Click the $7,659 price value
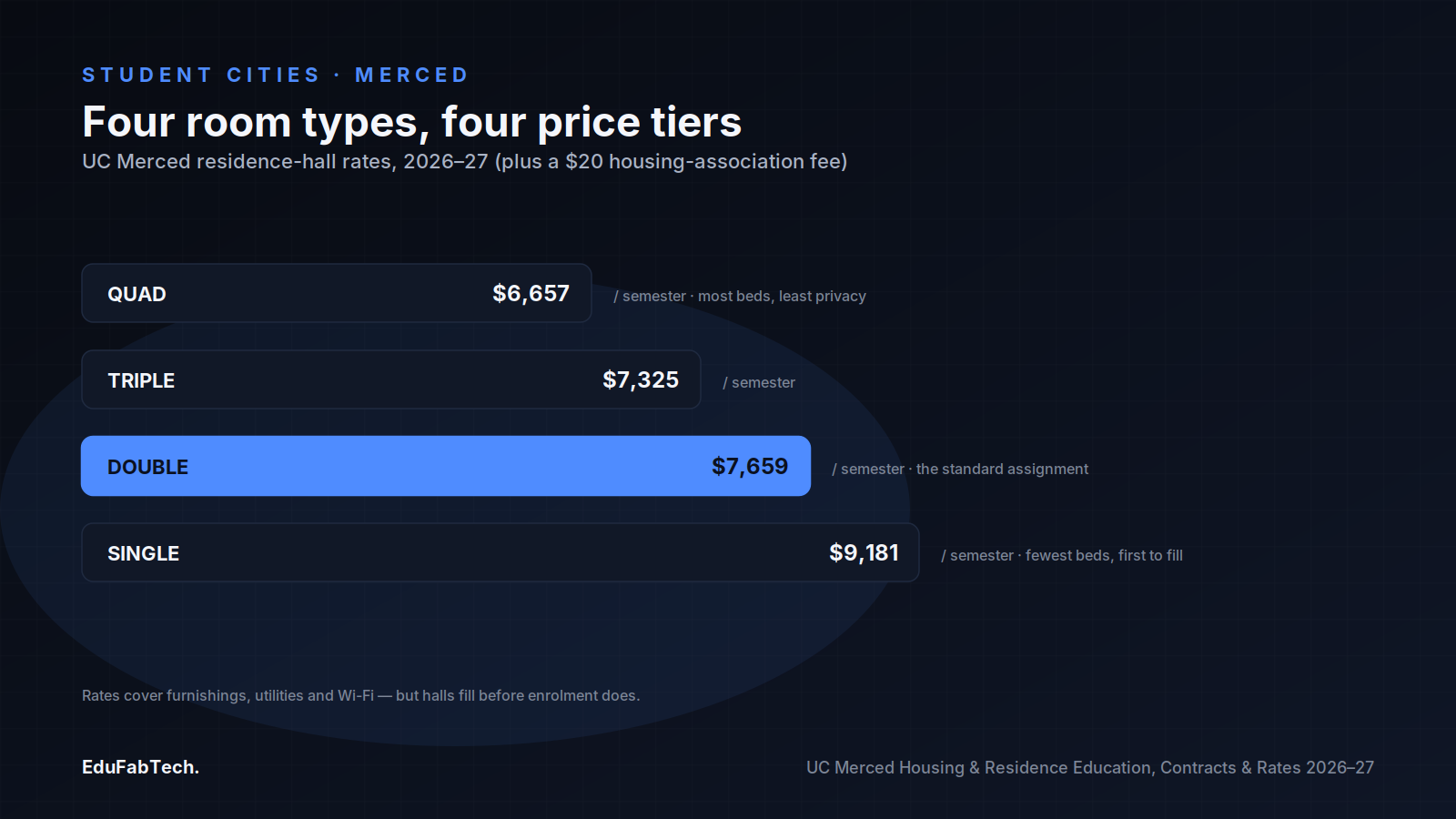1456x819 pixels. 750,466
